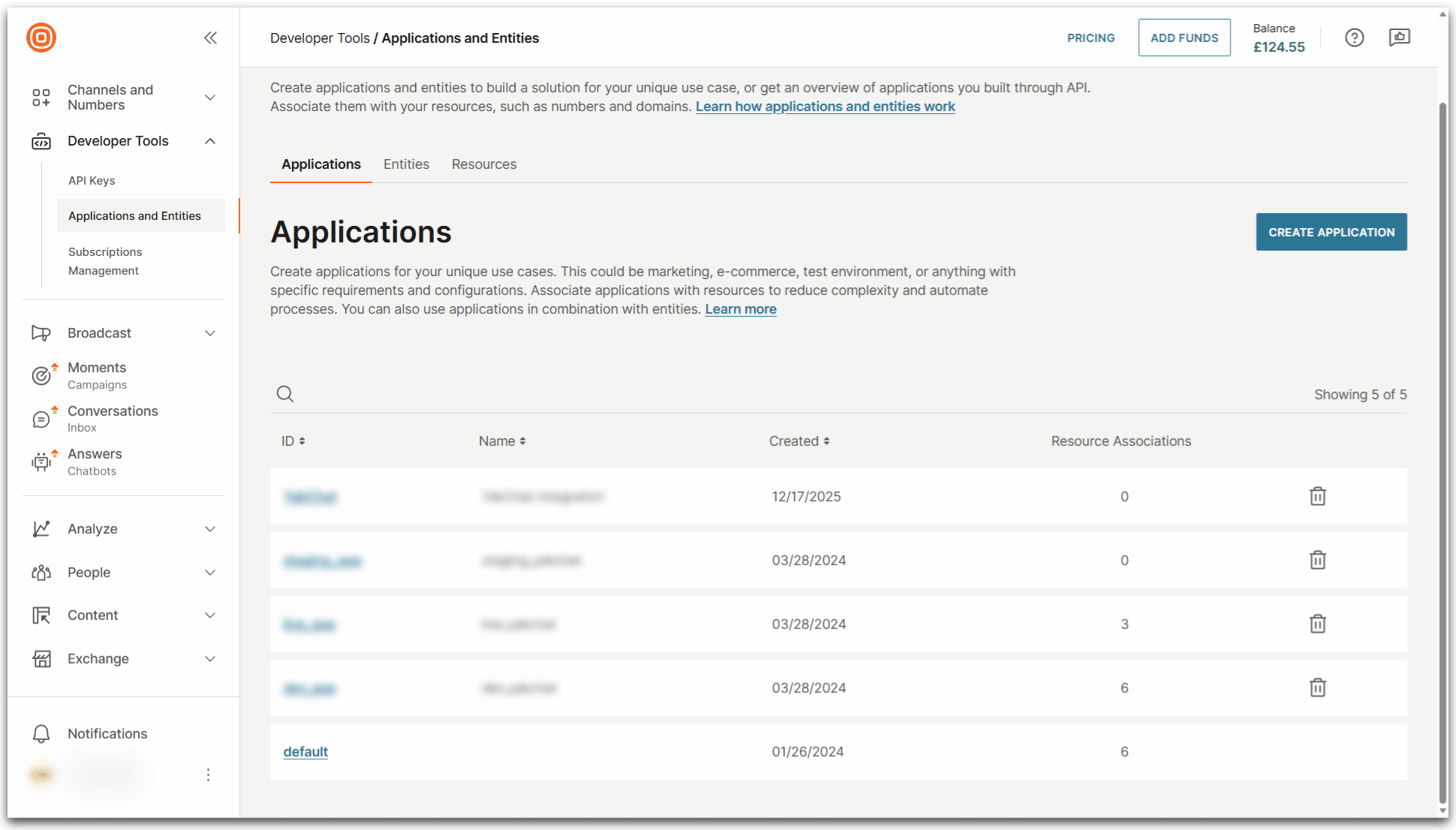Open the Resources tab
Viewport: 1456px width, 830px height.
click(483, 164)
